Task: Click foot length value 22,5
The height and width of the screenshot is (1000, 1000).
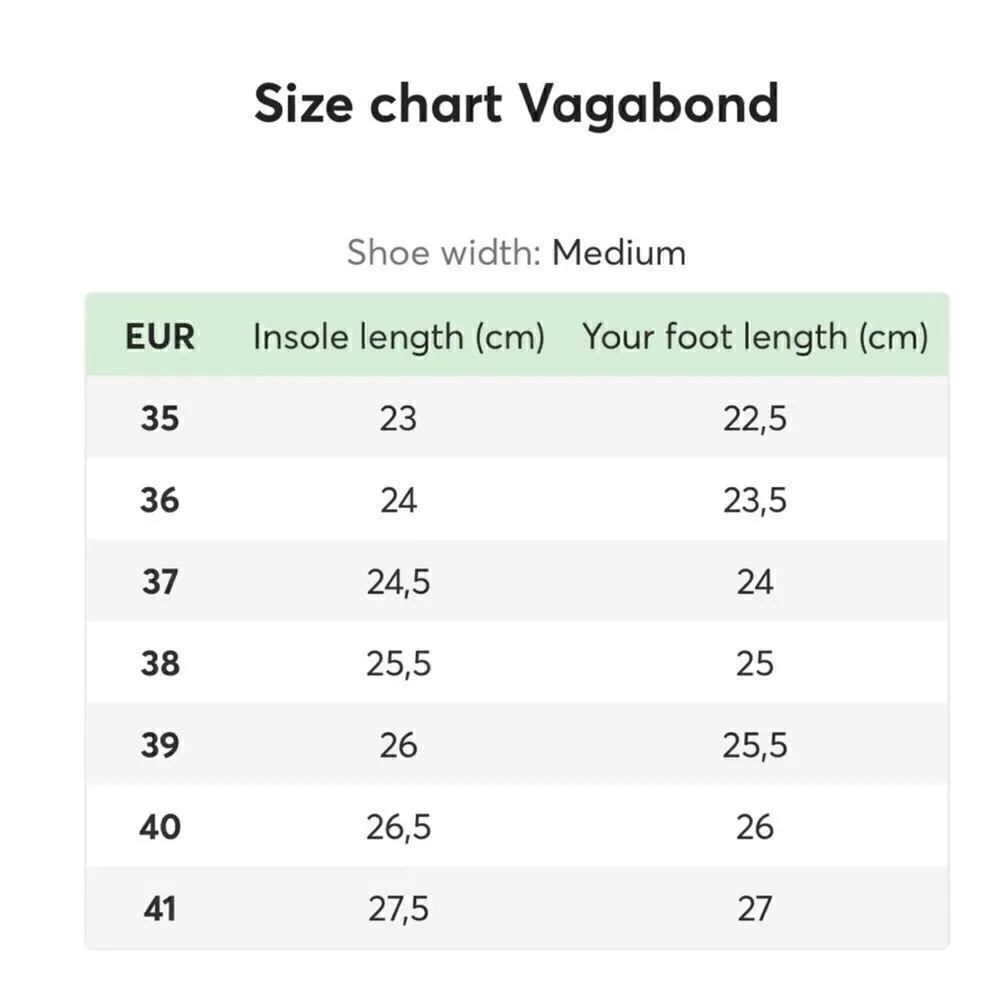Action: tap(755, 418)
